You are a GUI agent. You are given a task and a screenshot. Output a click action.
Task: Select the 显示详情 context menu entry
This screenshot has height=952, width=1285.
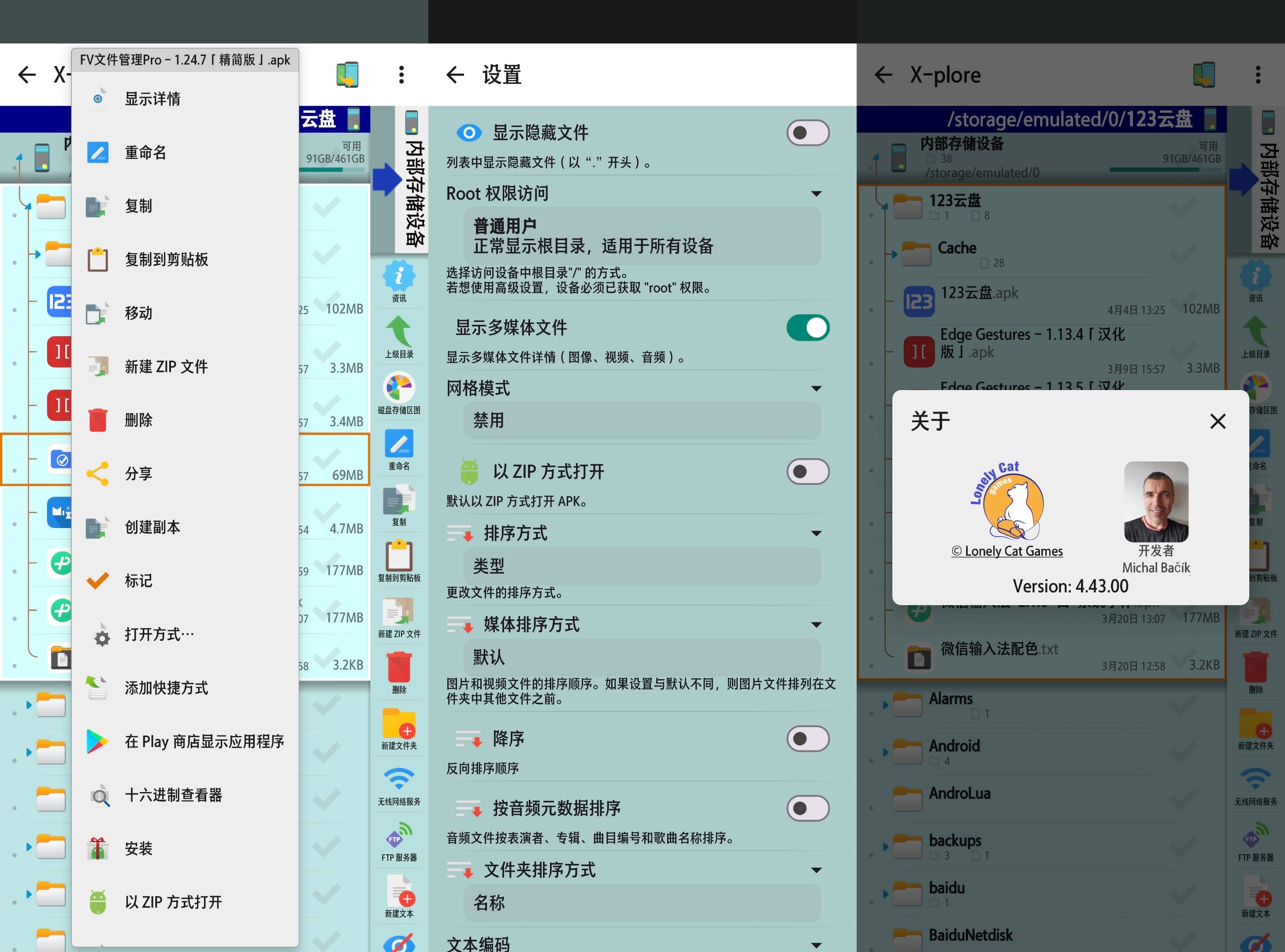pos(185,99)
